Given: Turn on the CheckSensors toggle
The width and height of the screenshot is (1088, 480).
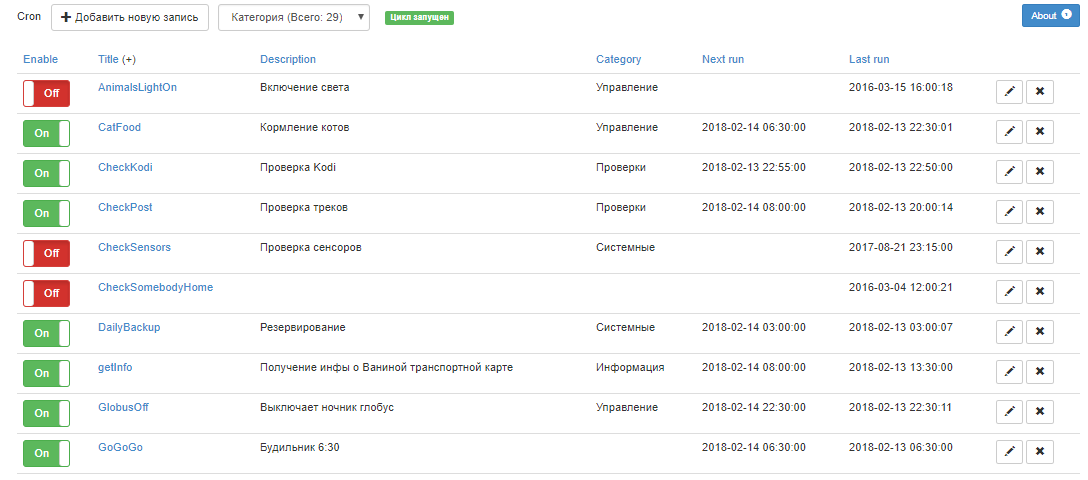Looking at the screenshot, I should point(46,253).
